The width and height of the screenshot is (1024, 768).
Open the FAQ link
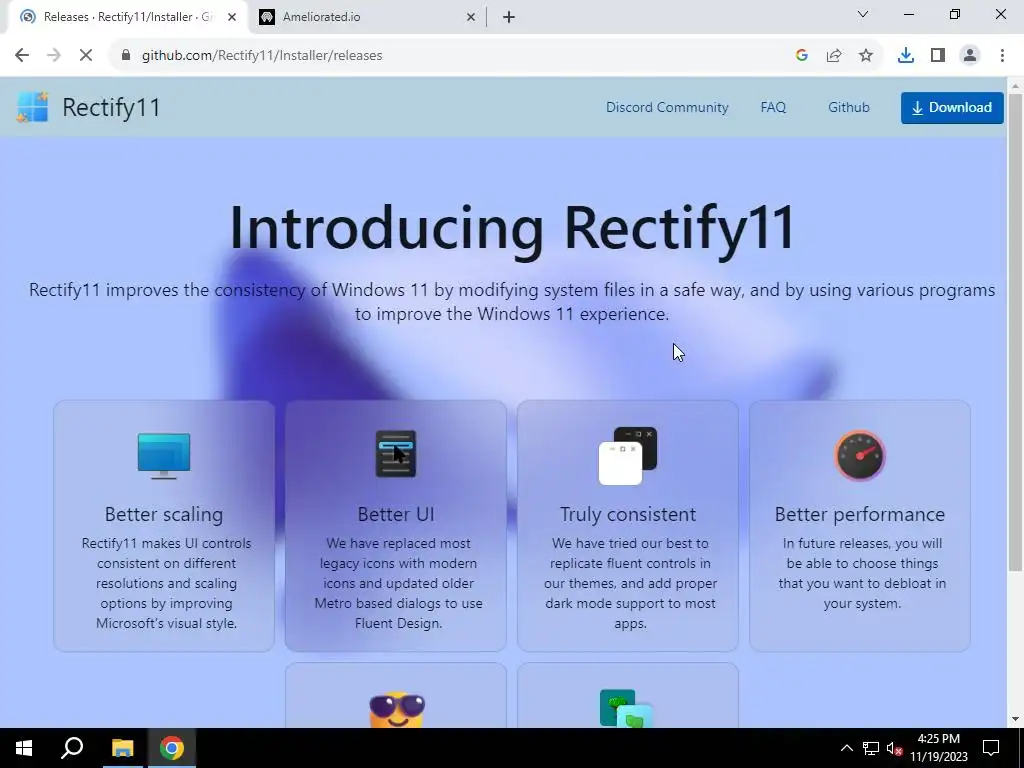(x=773, y=107)
